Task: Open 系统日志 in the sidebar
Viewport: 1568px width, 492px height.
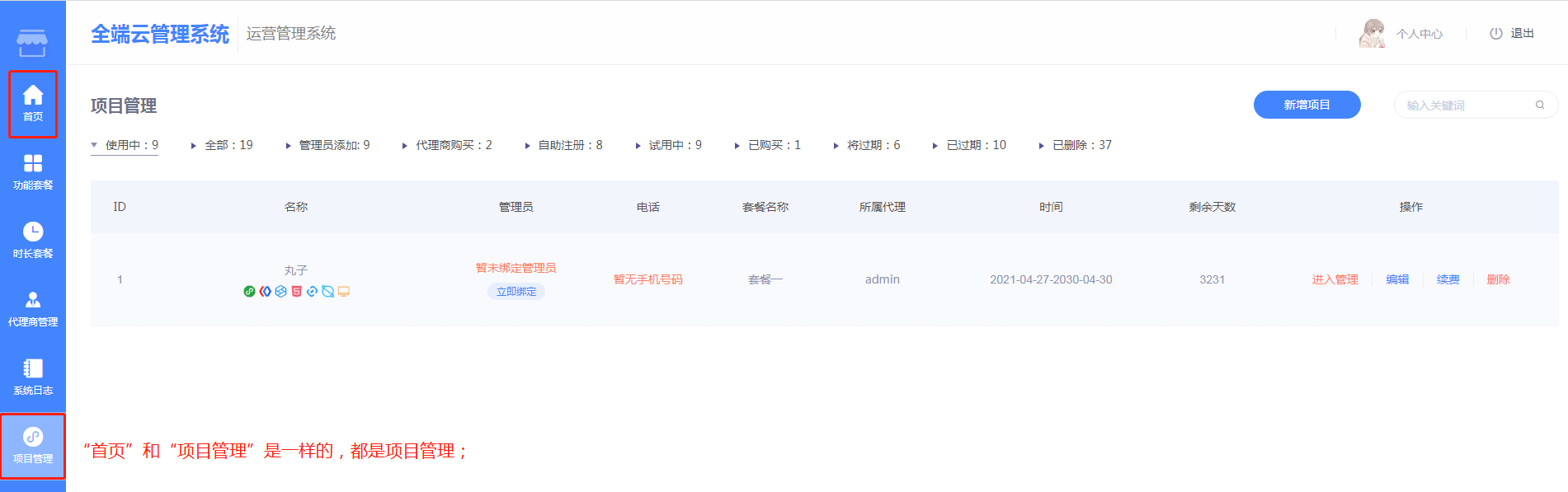Action: pyautogui.click(x=33, y=377)
